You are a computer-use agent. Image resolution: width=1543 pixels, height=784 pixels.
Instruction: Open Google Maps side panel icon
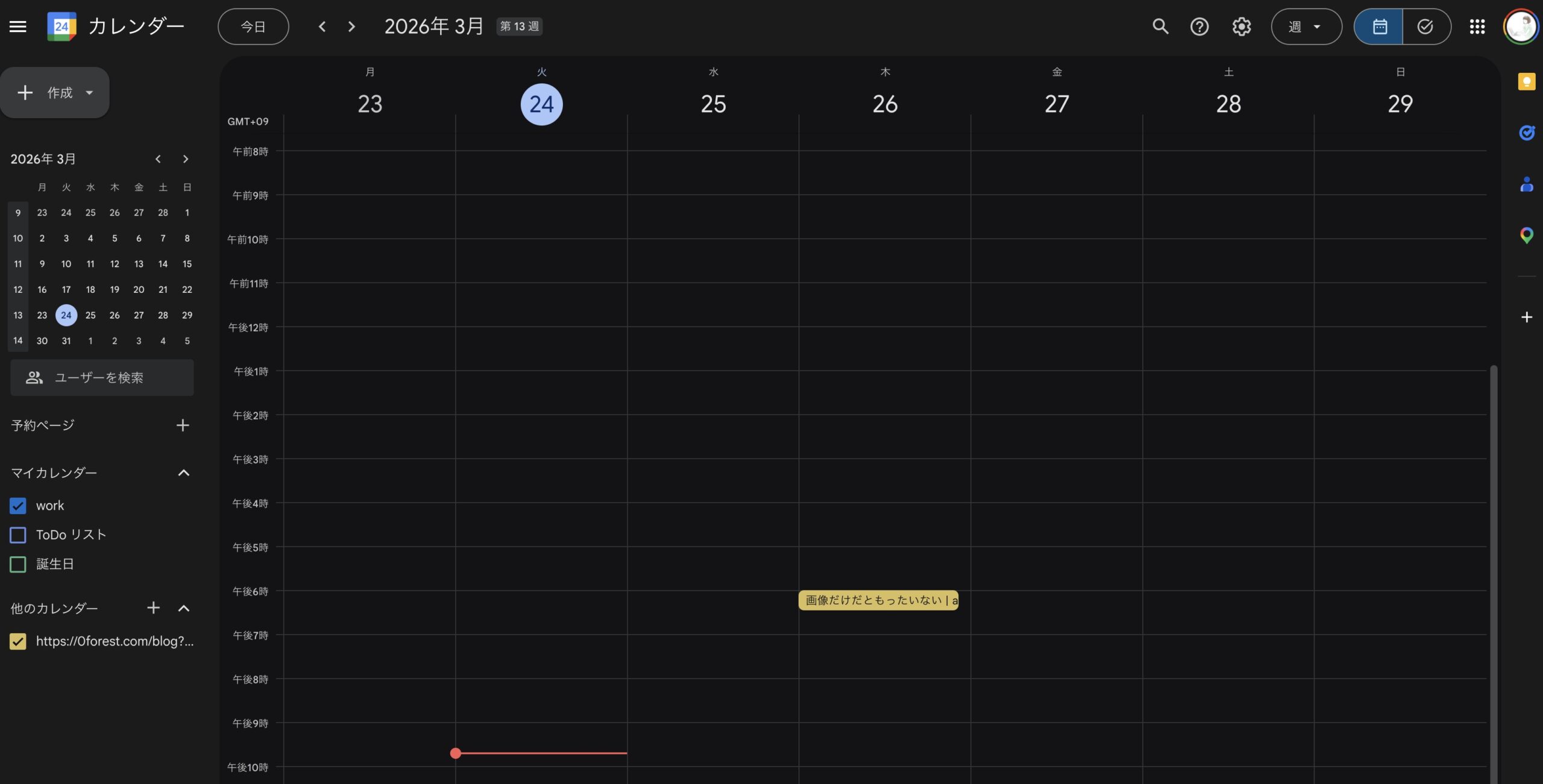pos(1526,235)
